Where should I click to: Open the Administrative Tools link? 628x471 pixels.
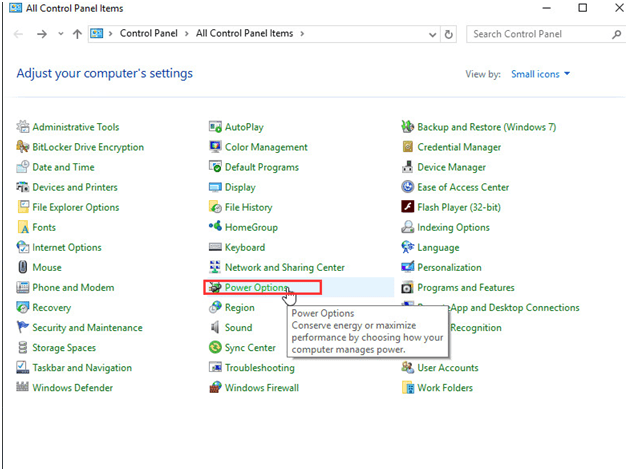(75, 127)
